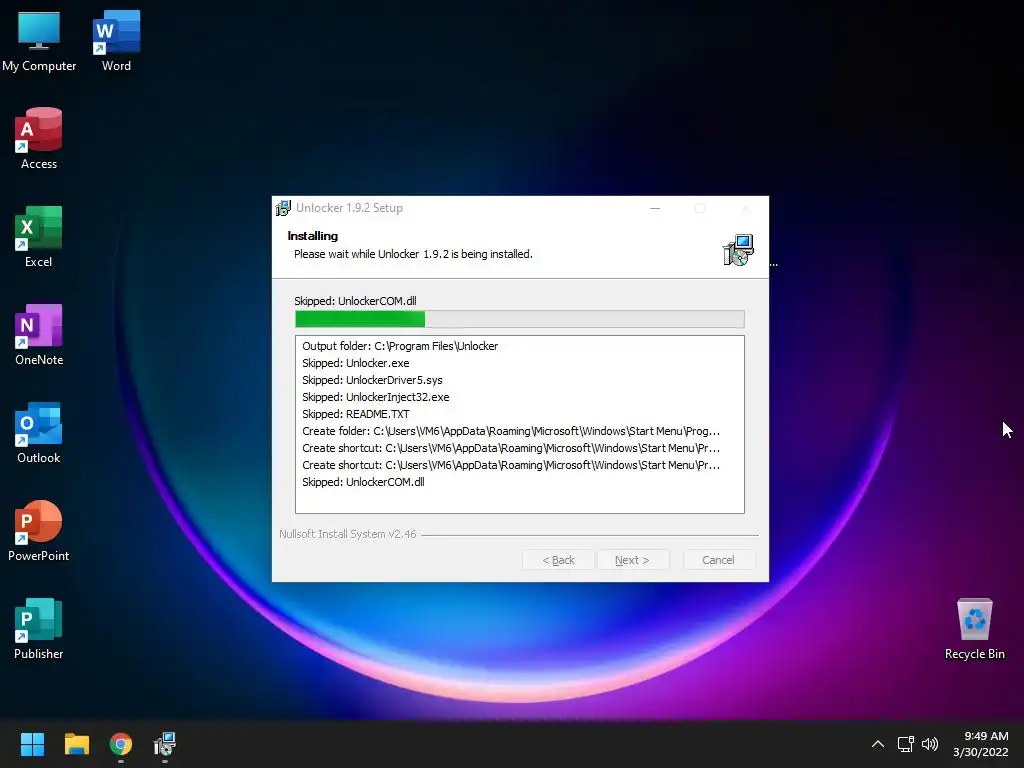Screen dimensions: 1024x768
Task: Click the Unlocker installer taskbar icon
Action: pyautogui.click(x=165, y=744)
